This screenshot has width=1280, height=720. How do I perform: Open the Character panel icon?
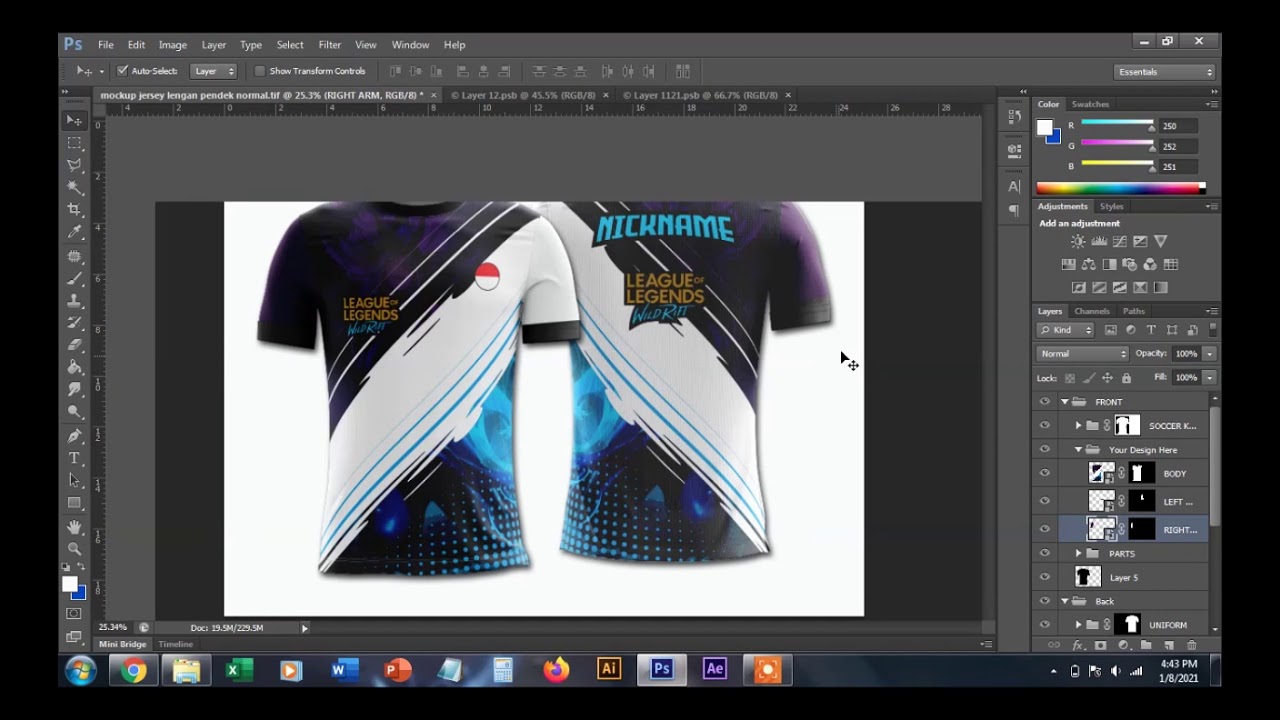click(x=1014, y=187)
